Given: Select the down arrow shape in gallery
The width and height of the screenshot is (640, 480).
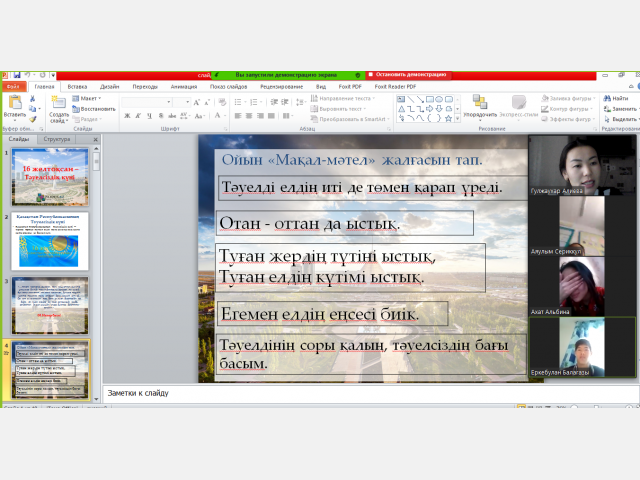Looking at the screenshot, I should coord(439,109).
